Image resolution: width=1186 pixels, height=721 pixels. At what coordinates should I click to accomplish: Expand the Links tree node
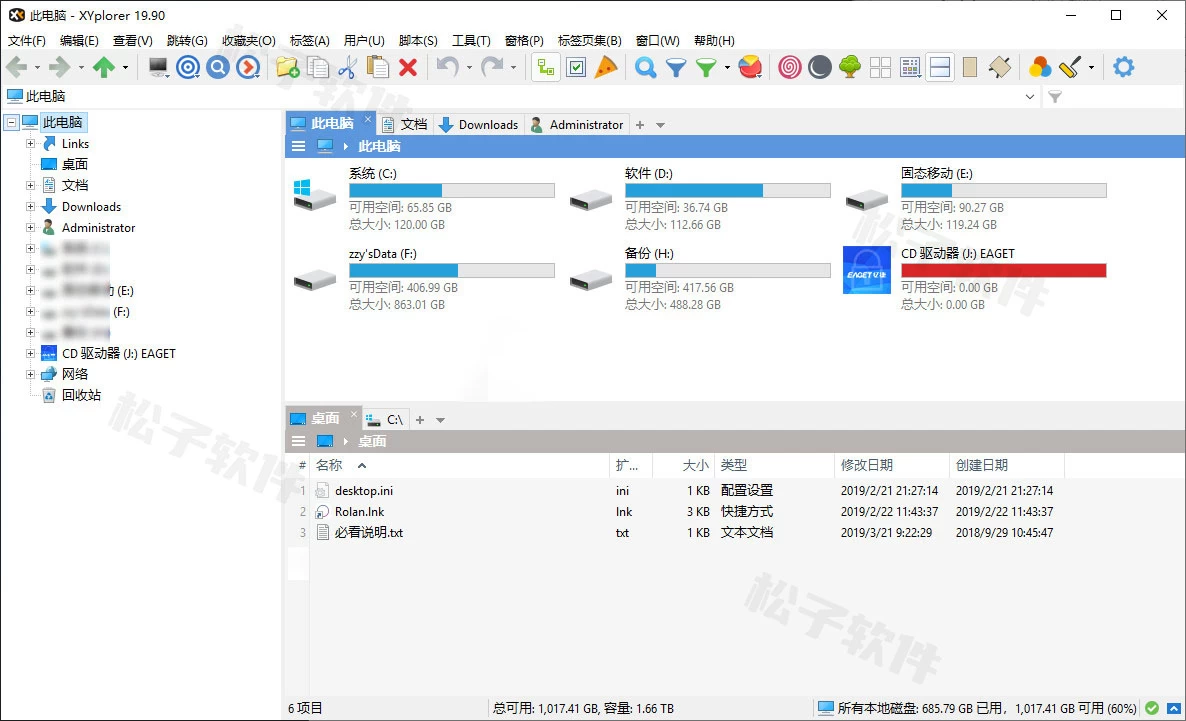(x=30, y=143)
